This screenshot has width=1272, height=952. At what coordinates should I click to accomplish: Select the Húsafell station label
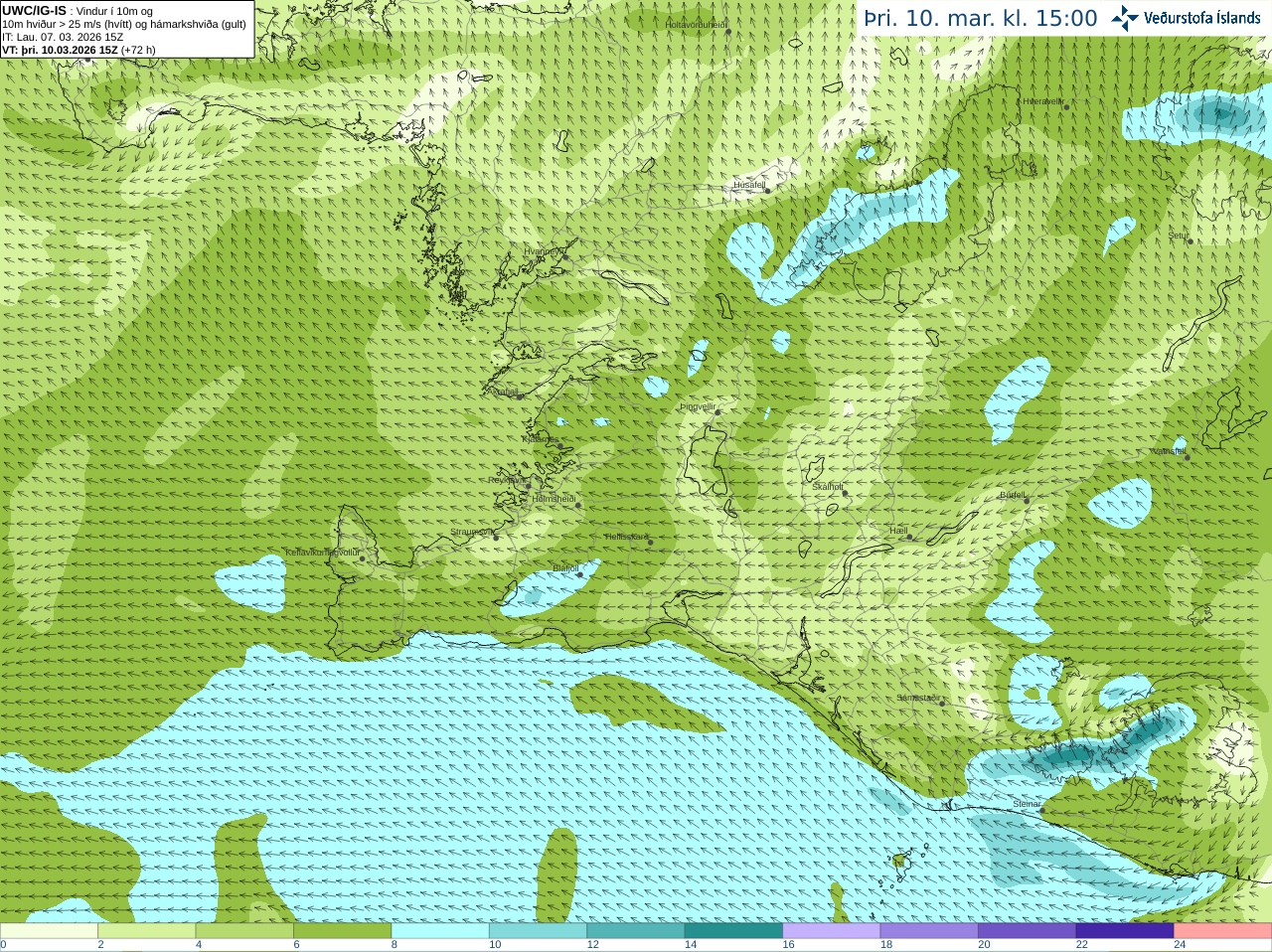coord(749,185)
